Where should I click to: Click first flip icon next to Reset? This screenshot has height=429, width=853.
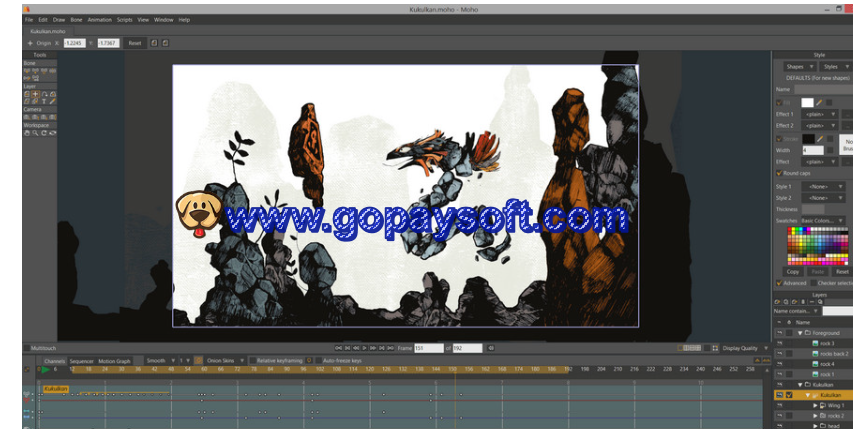click(x=154, y=43)
